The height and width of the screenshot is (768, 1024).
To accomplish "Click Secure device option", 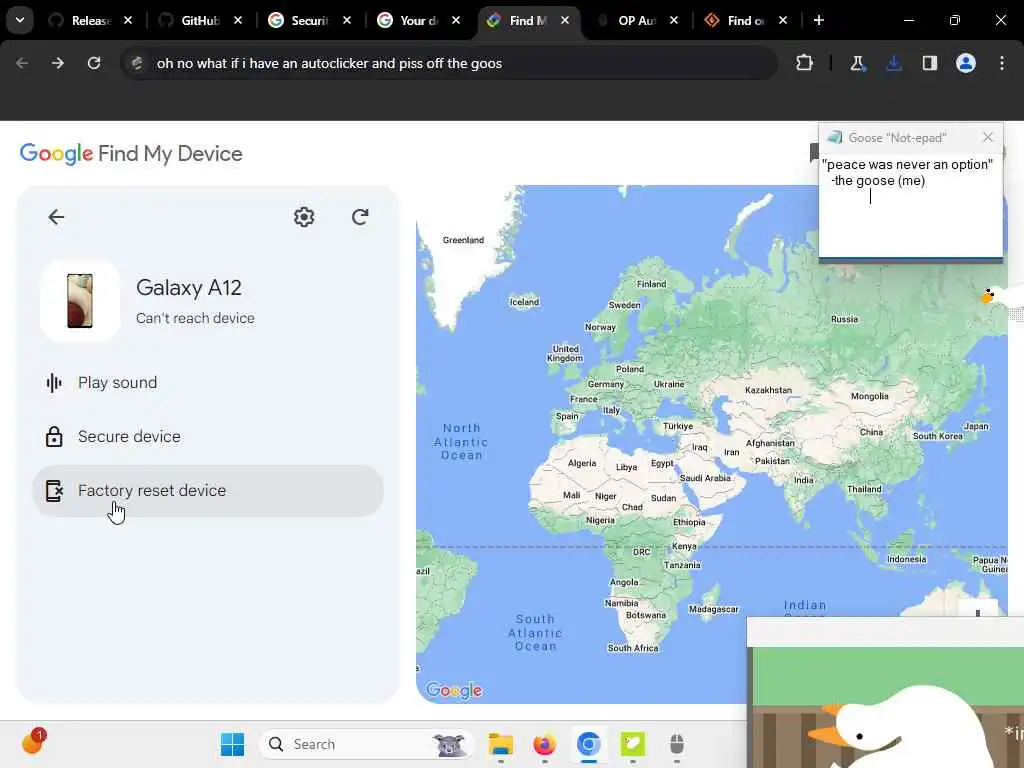I will (208, 436).
